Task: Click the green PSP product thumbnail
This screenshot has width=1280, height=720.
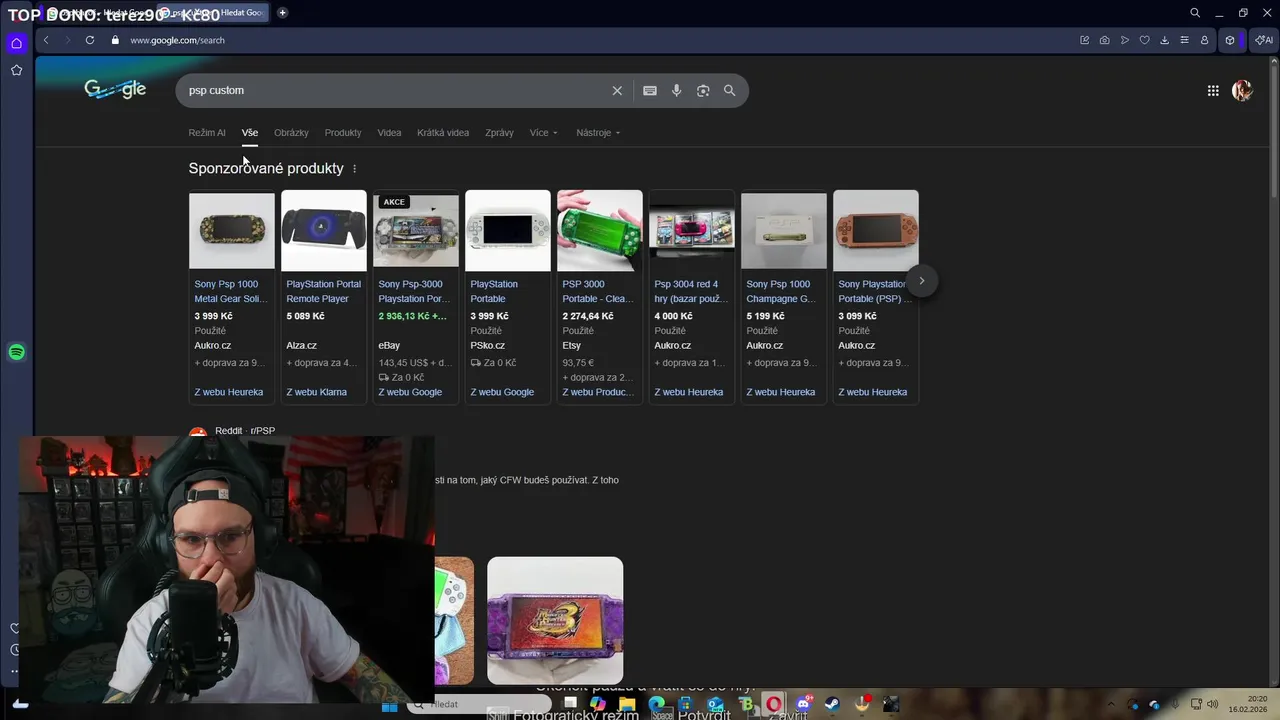Action: pyautogui.click(x=600, y=231)
